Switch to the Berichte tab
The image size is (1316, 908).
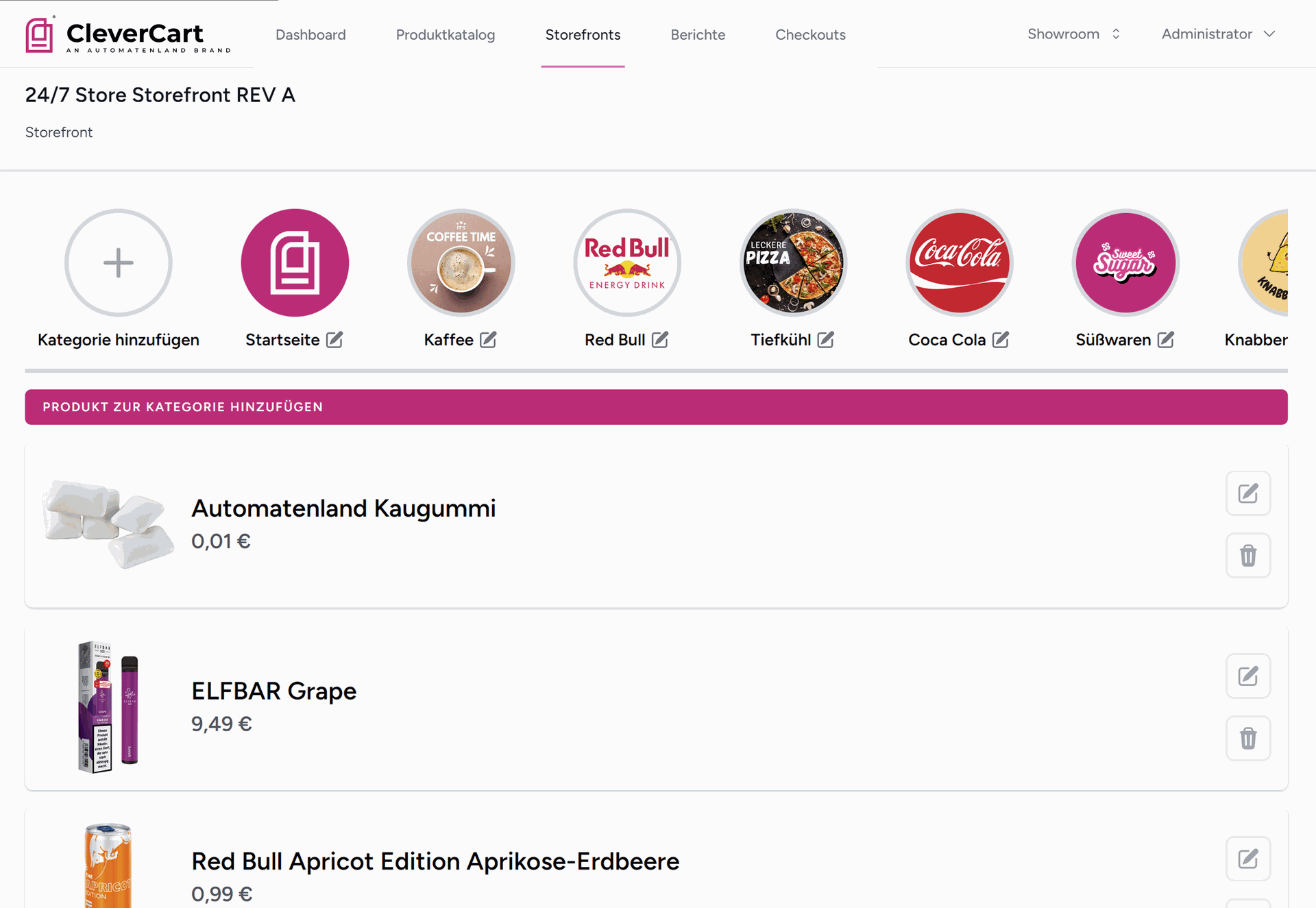coord(698,35)
